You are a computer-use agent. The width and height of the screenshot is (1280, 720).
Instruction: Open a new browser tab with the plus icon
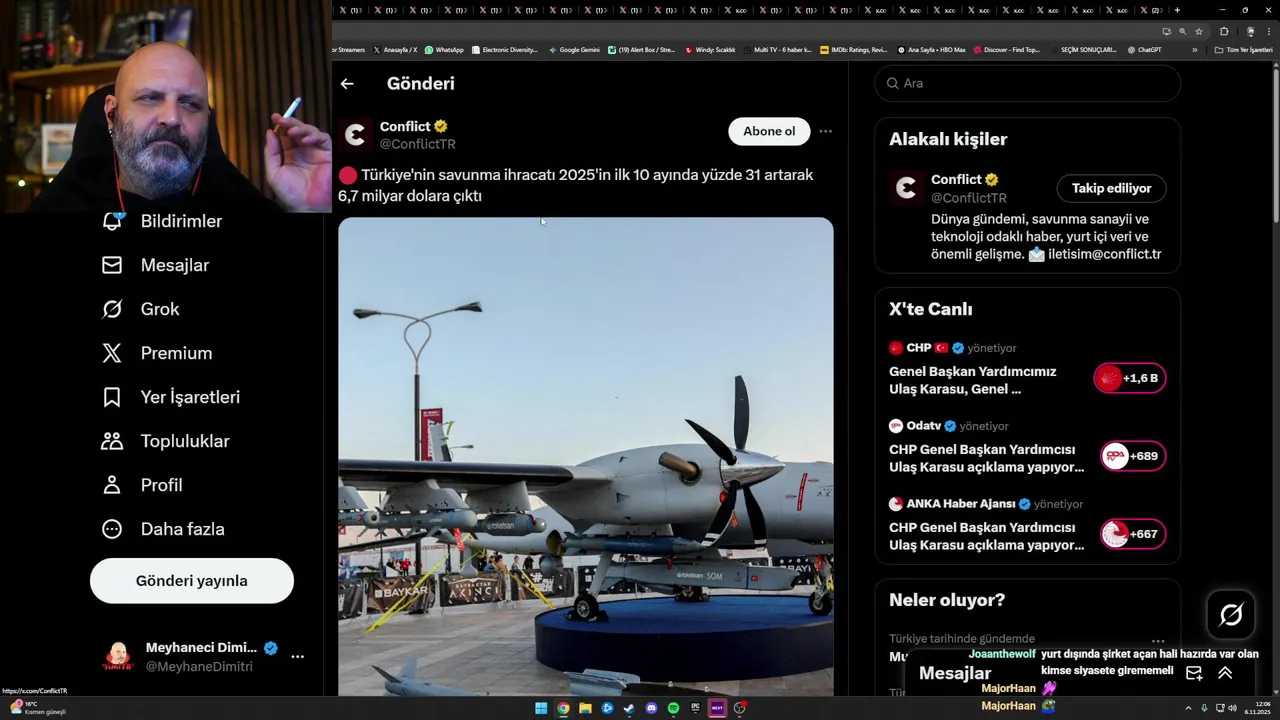[1177, 10]
